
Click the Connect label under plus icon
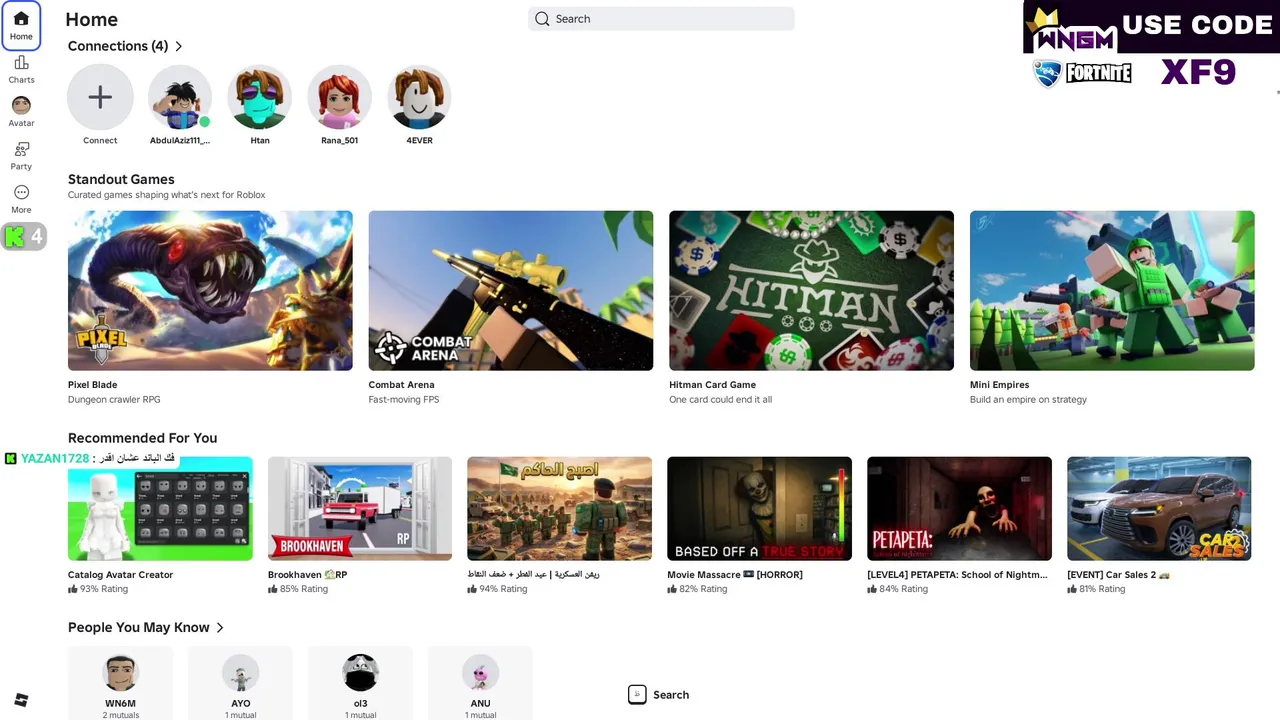click(100, 141)
